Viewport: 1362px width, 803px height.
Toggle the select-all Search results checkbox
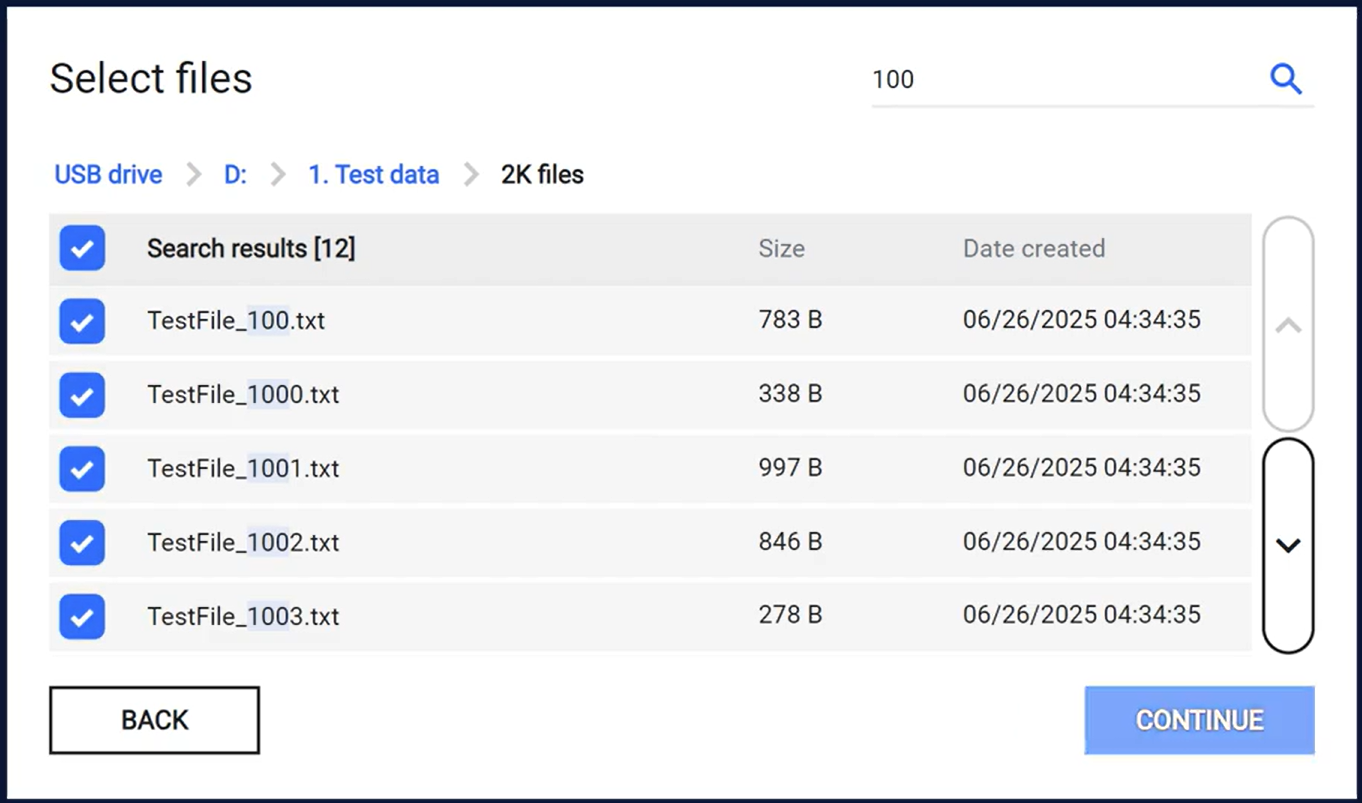(82, 248)
